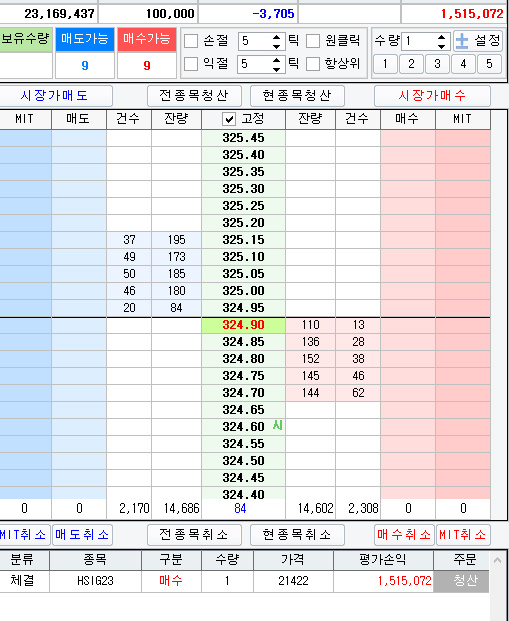Click the position list scrollbar up arrow
The height and width of the screenshot is (621, 509).
[498, 560]
